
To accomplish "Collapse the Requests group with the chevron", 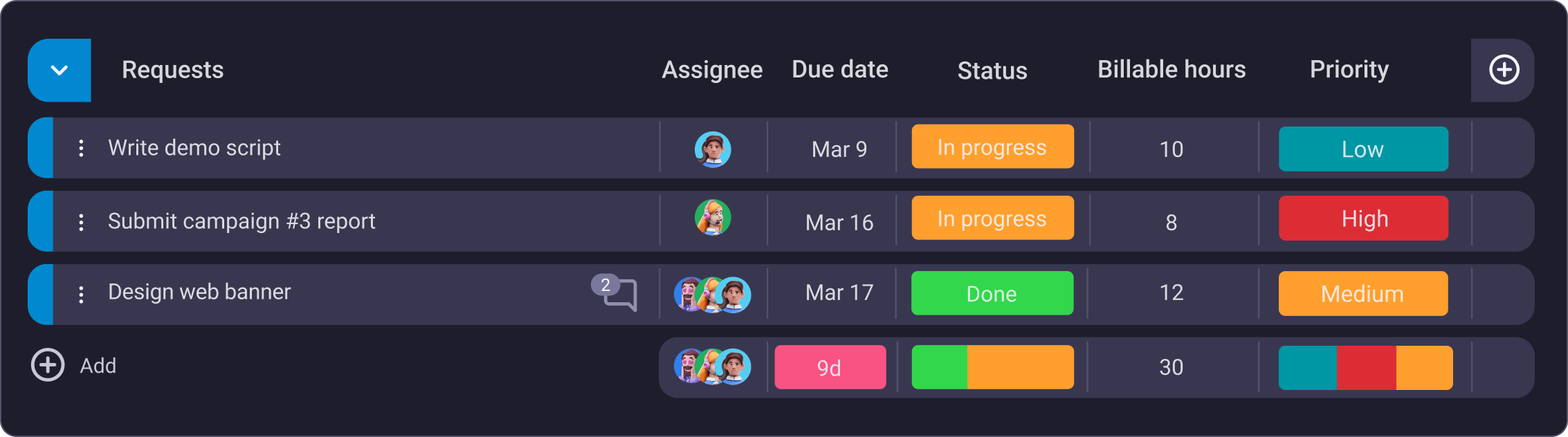I will (x=60, y=69).
